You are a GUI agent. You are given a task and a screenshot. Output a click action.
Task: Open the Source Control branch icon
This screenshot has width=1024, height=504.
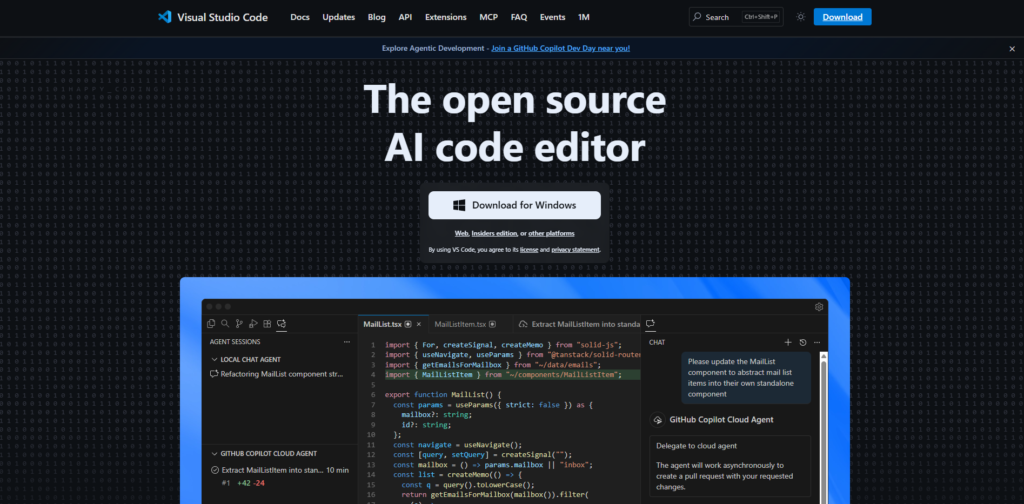pyautogui.click(x=239, y=324)
